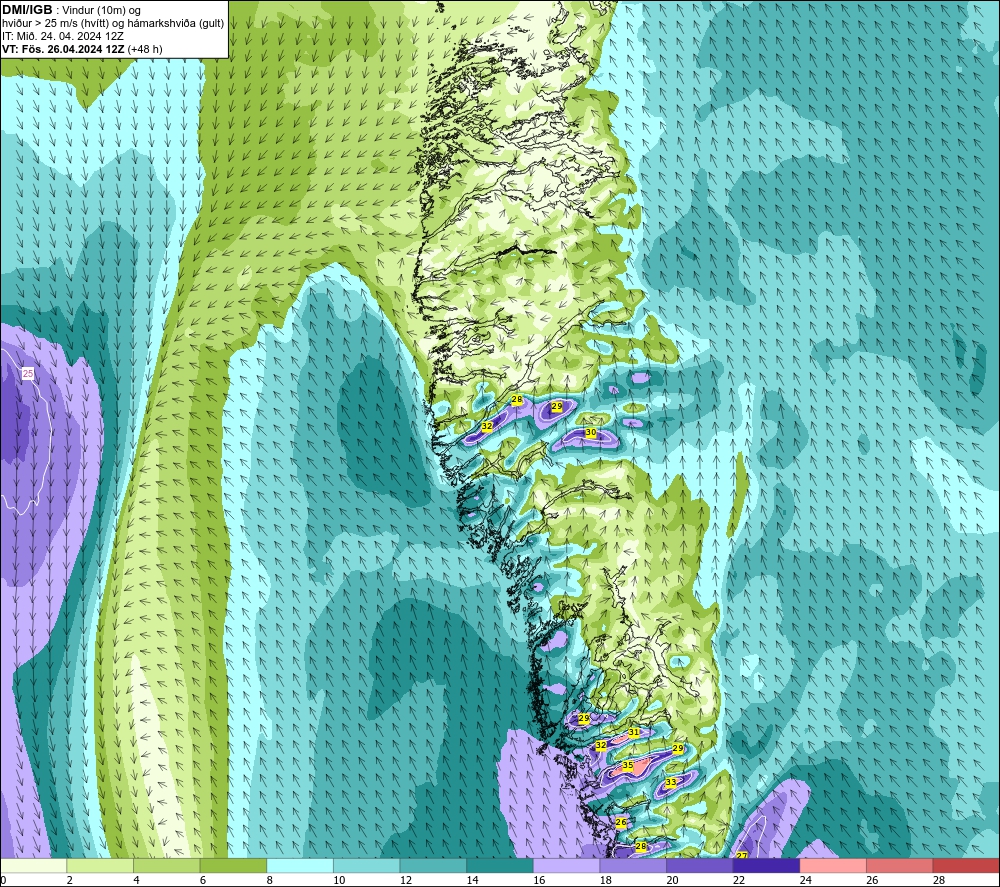The height and width of the screenshot is (887, 1000).
Task: Click the yellow gust label 33
Action: click(x=670, y=782)
